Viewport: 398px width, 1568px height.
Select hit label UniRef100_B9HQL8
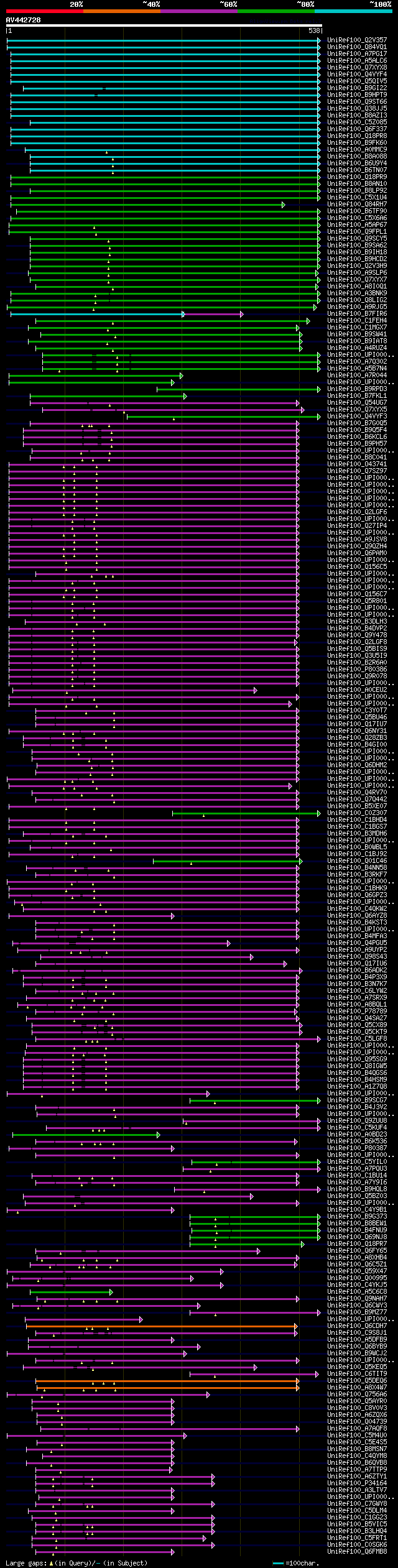point(357,1189)
